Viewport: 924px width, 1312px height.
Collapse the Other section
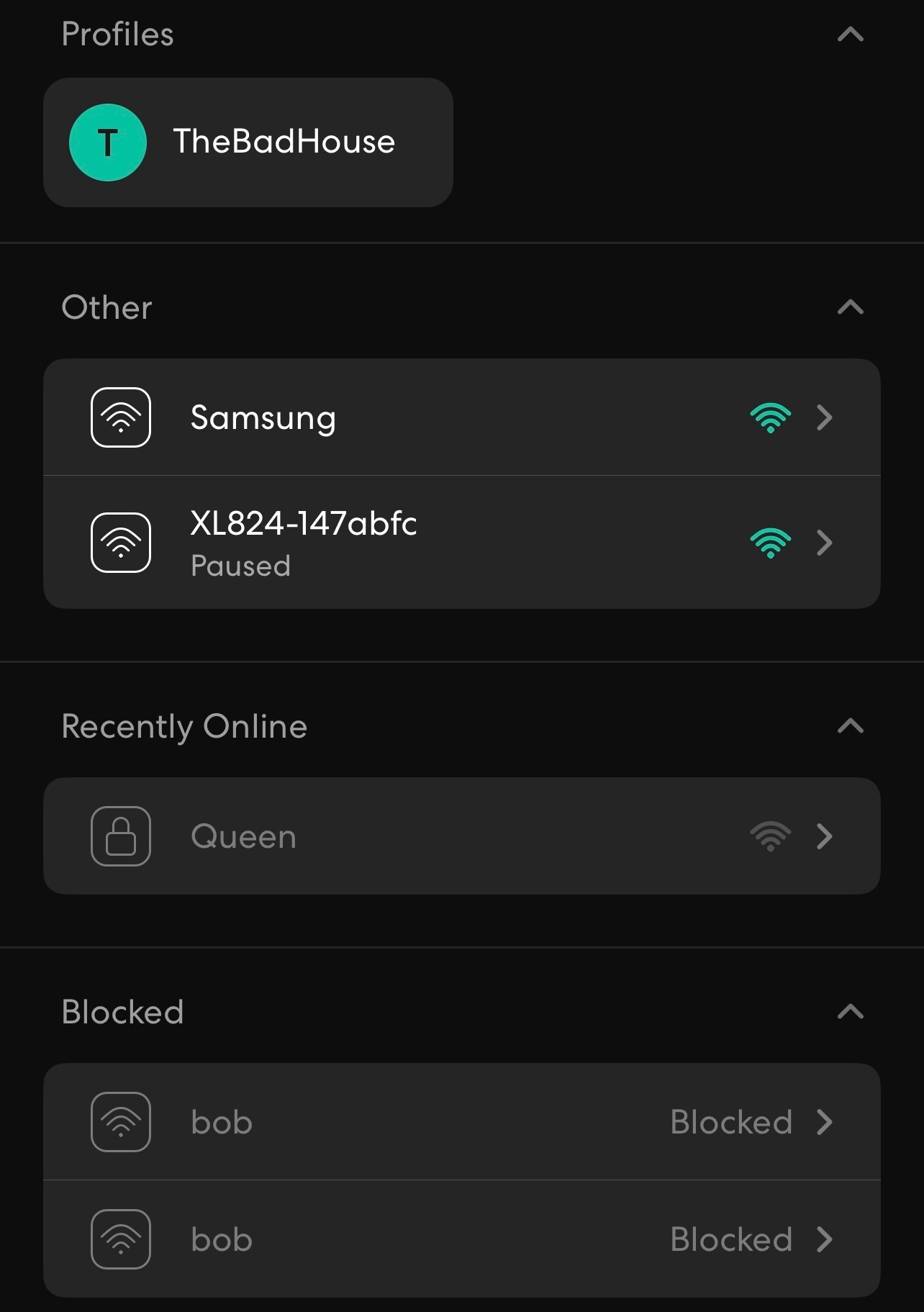tap(851, 307)
